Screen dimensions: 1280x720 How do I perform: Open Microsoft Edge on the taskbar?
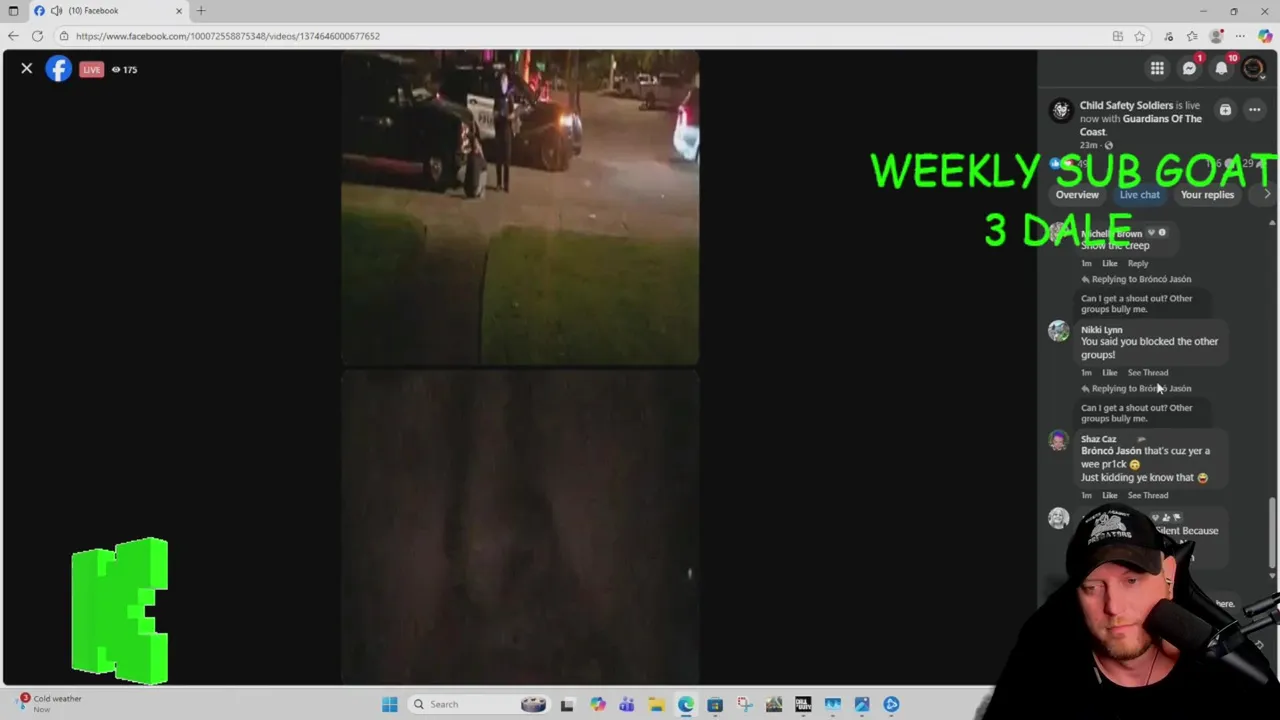tap(686, 704)
